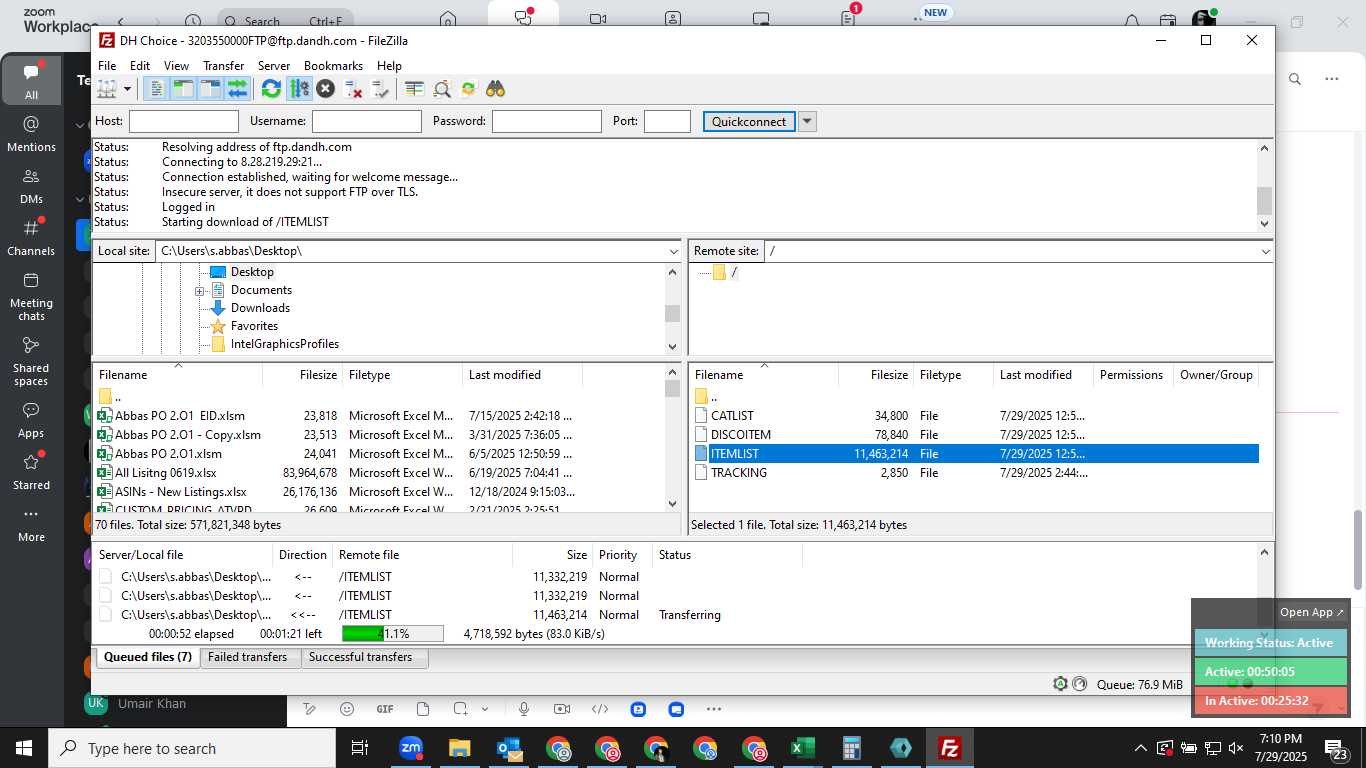Cancel the current operation with the X icon
Viewport: 1366px width, 768px height.
tap(325, 89)
